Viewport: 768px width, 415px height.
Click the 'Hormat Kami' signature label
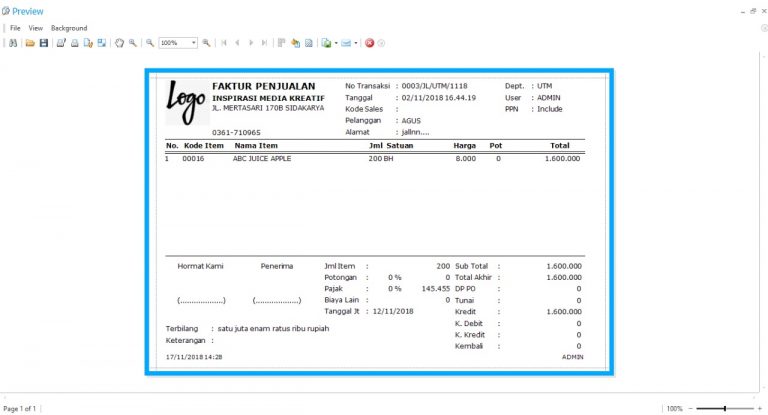tap(200, 266)
